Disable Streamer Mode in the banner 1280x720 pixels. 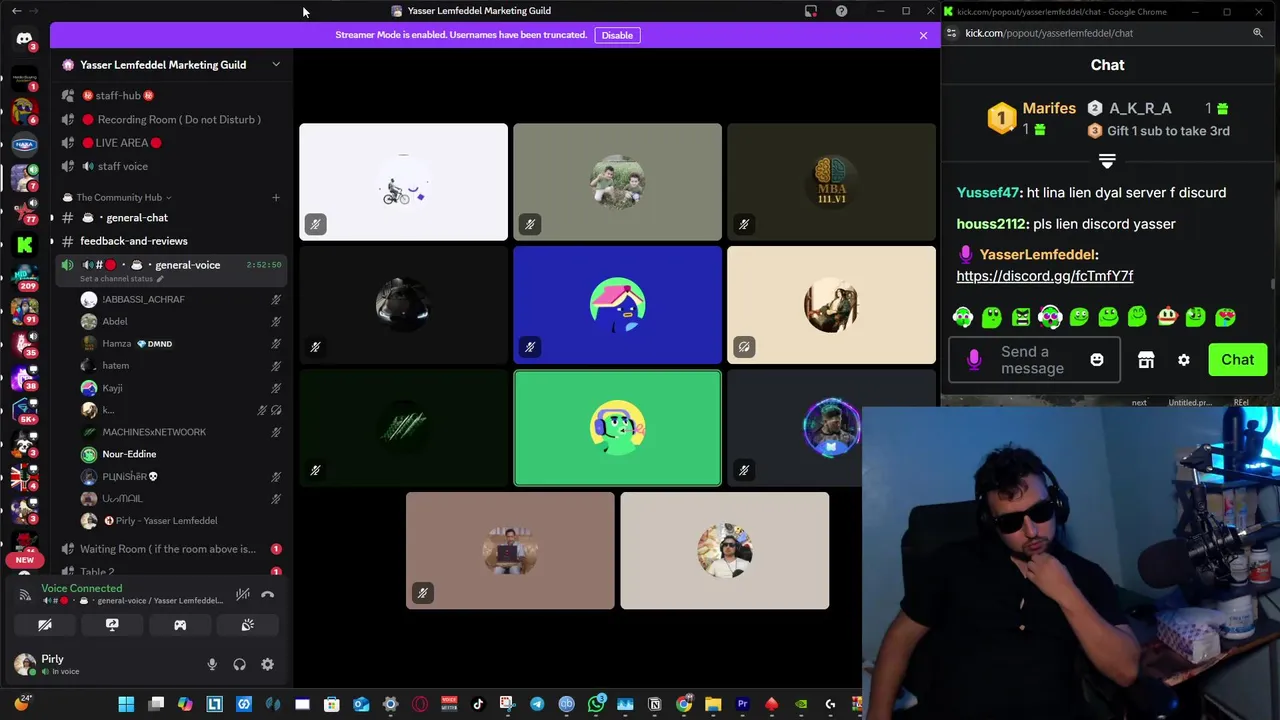(x=617, y=35)
